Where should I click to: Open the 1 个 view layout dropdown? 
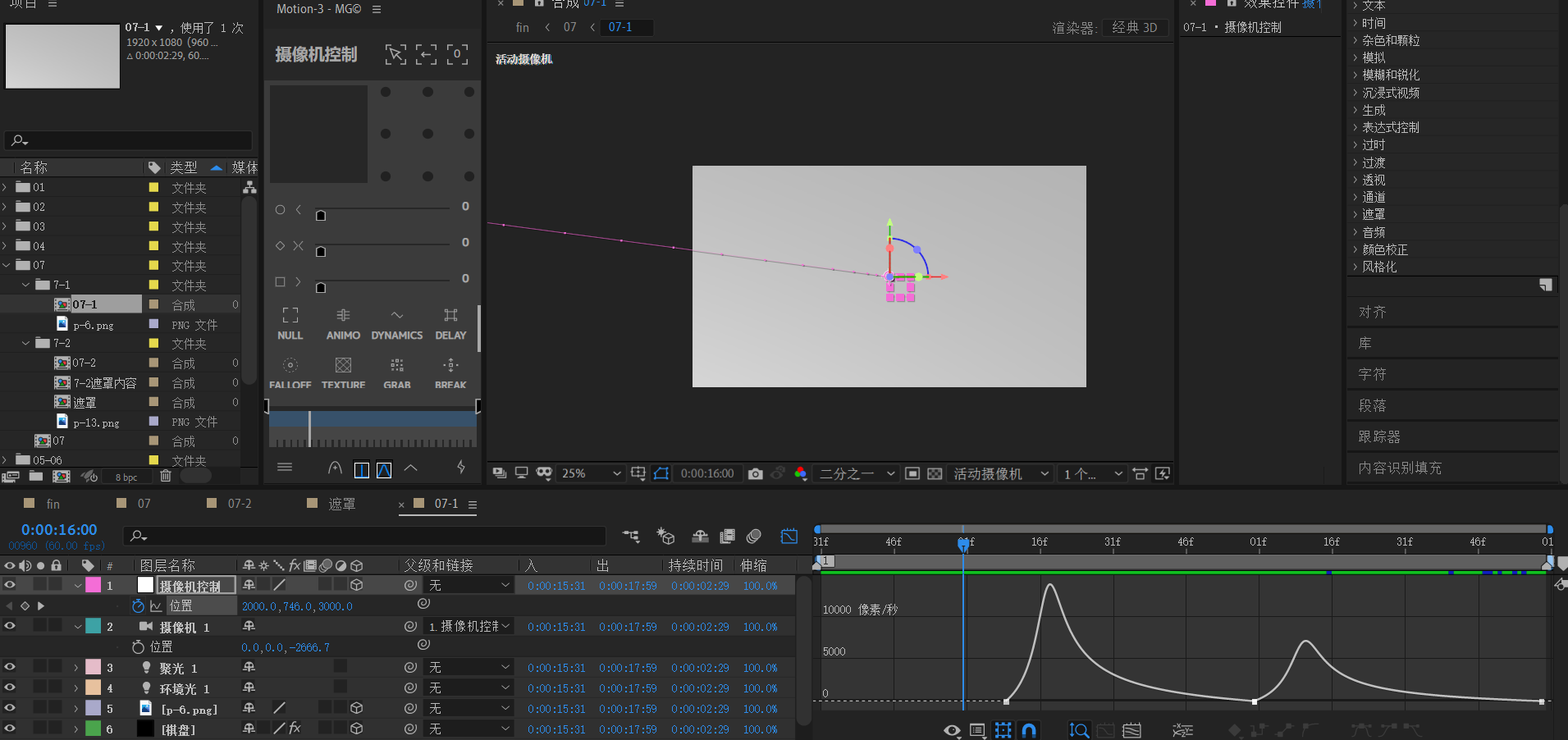pos(1092,473)
